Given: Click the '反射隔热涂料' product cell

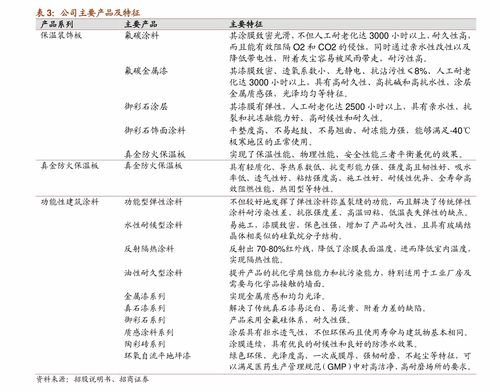Looking at the screenshot, I should (x=149, y=249).
